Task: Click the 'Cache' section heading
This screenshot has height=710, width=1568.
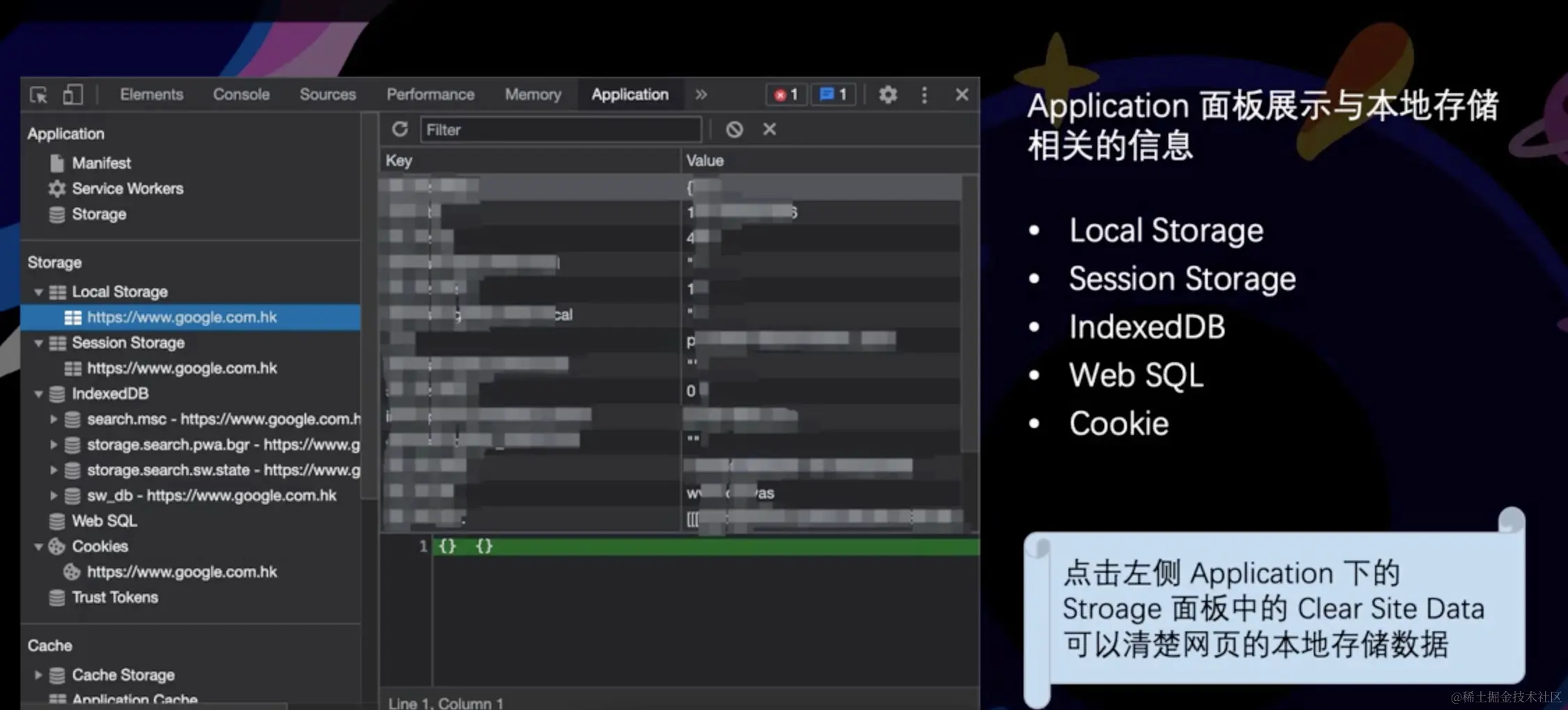Action: pos(50,646)
